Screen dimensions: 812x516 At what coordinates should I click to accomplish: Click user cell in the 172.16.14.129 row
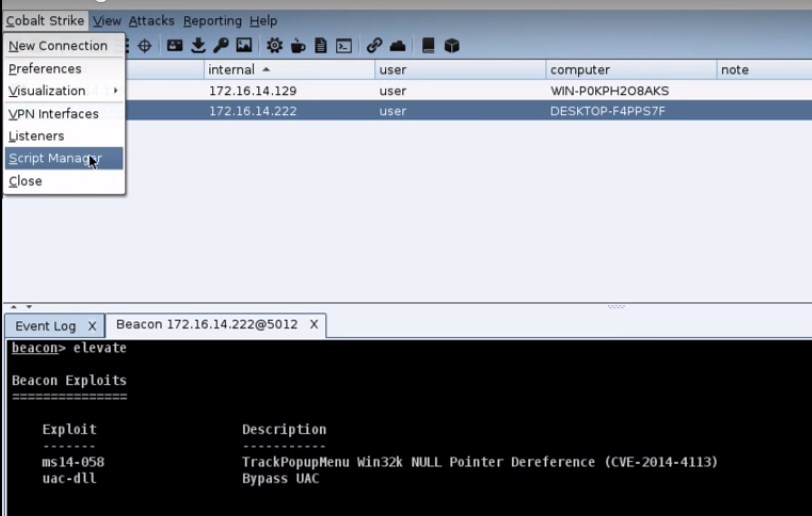click(x=393, y=91)
